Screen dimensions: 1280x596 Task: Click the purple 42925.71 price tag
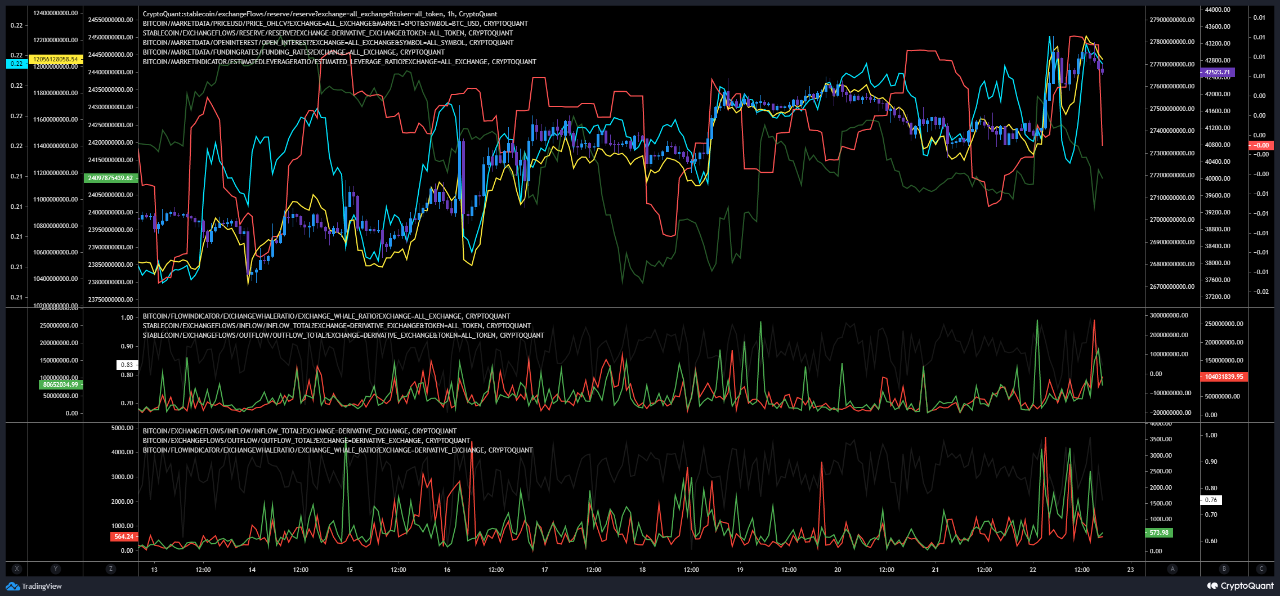click(x=1215, y=71)
